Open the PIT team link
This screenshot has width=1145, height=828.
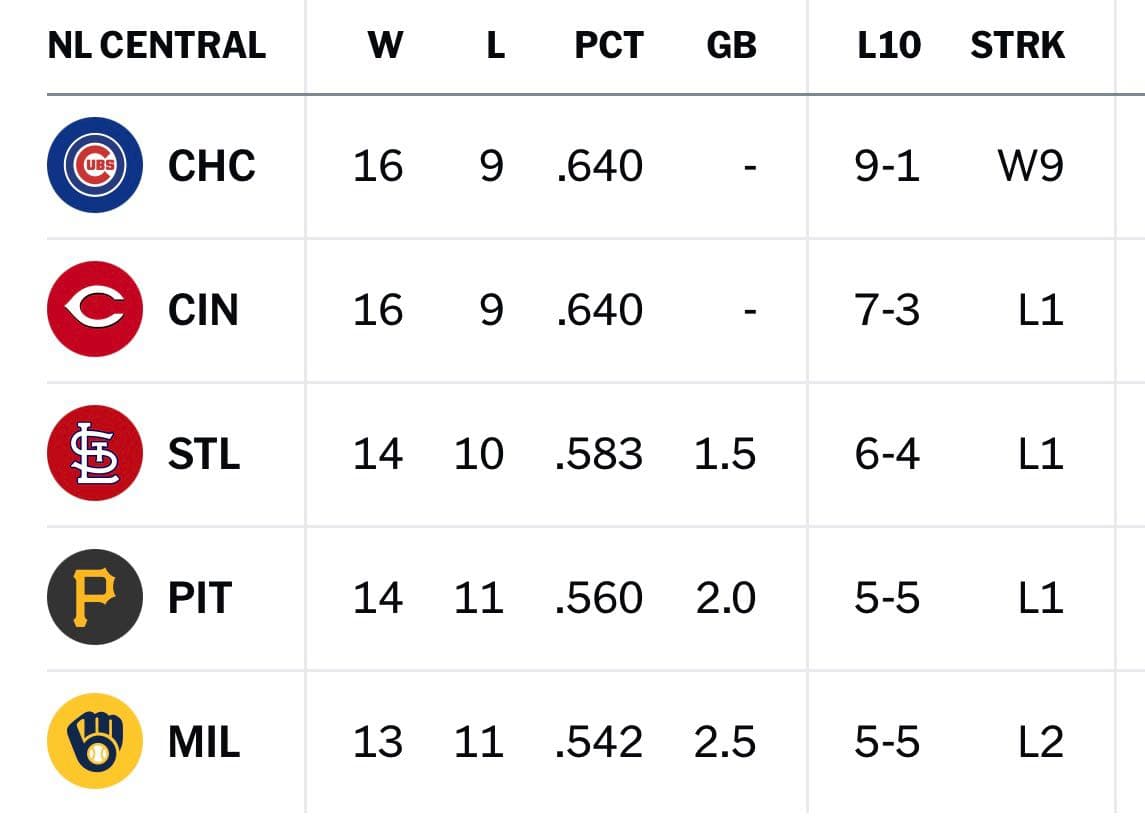point(200,597)
